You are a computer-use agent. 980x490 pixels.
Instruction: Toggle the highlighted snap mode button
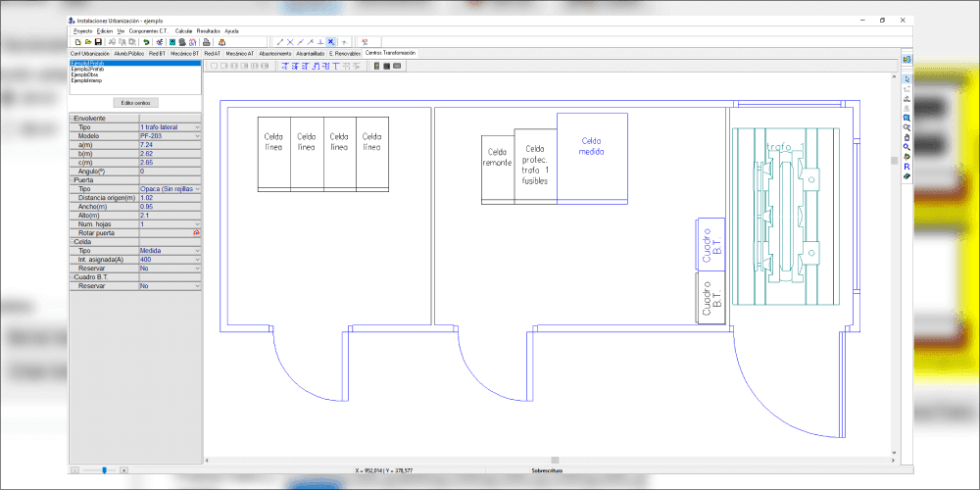331,42
